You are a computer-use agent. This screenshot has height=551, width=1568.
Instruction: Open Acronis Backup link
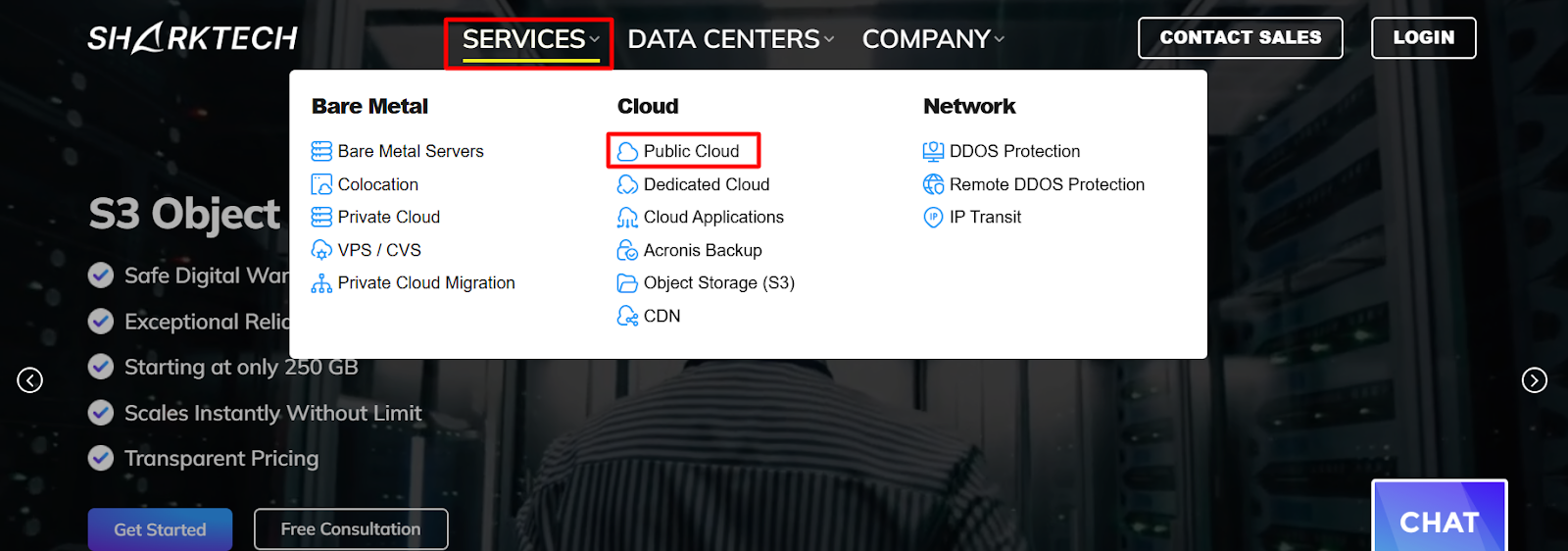pyautogui.click(x=703, y=250)
